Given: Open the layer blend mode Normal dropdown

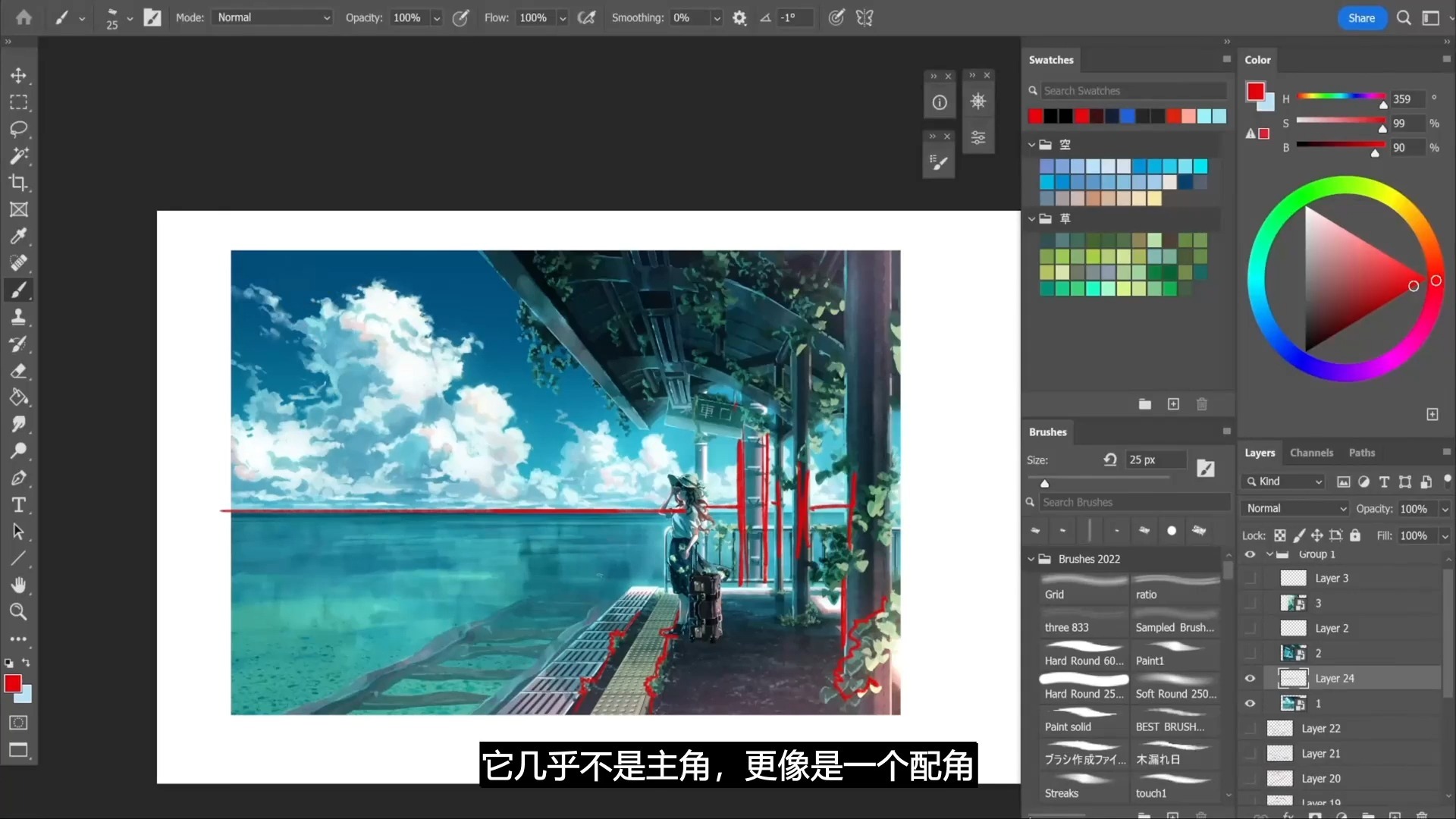Looking at the screenshot, I should 1295,508.
